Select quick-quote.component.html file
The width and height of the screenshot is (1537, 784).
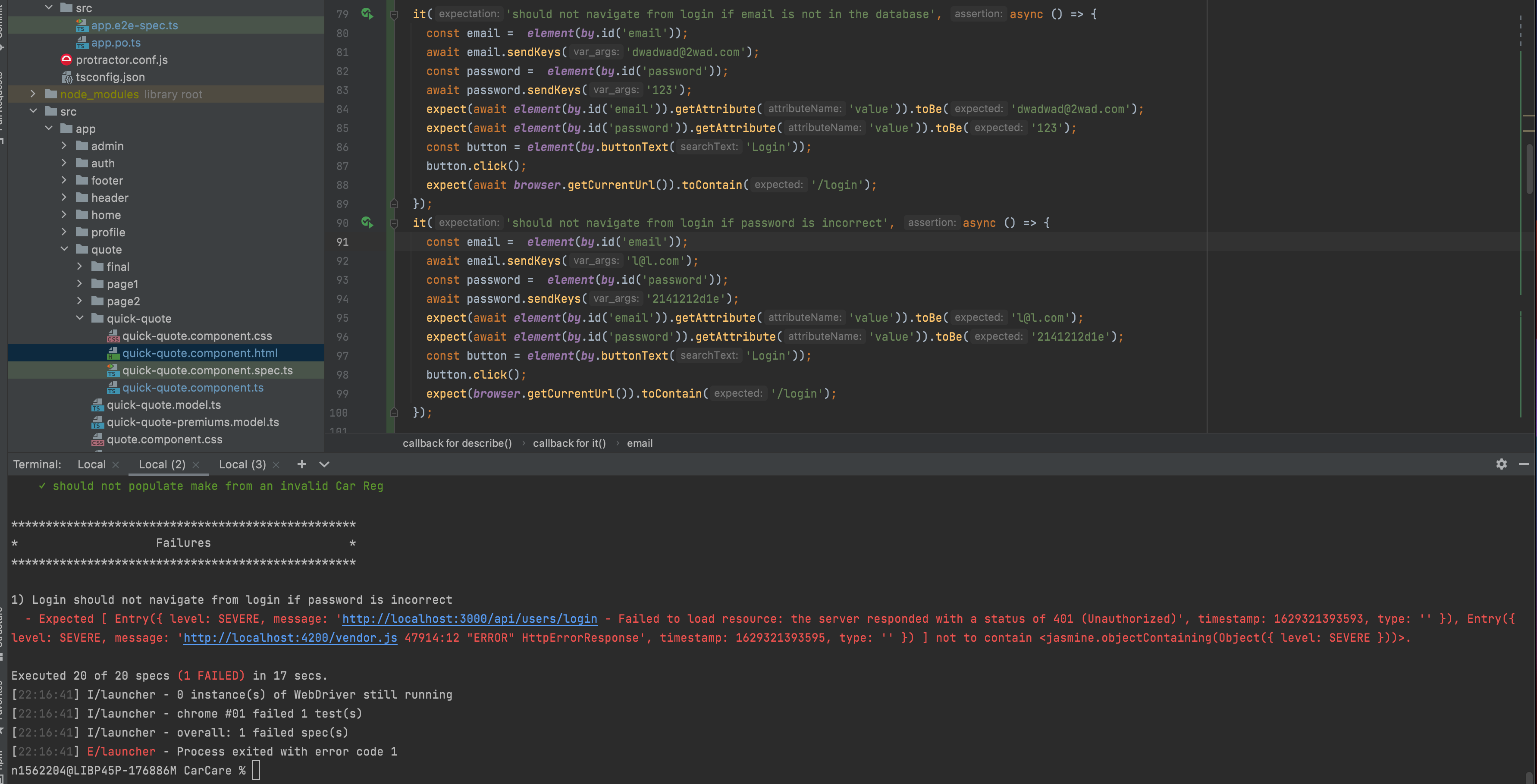pyautogui.click(x=199, y=353)
